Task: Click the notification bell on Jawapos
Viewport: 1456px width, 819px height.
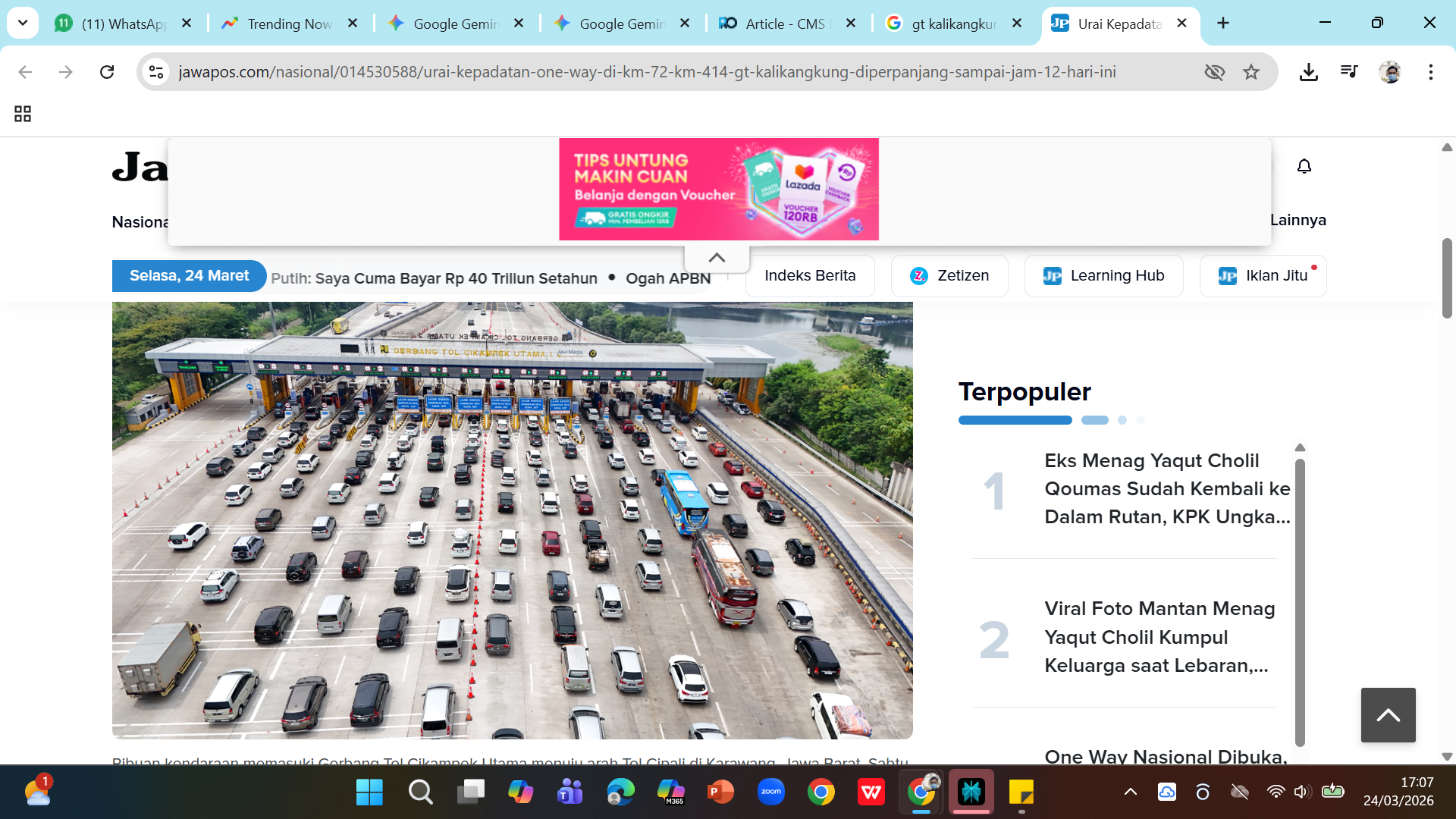Action: coord(1304,166)
